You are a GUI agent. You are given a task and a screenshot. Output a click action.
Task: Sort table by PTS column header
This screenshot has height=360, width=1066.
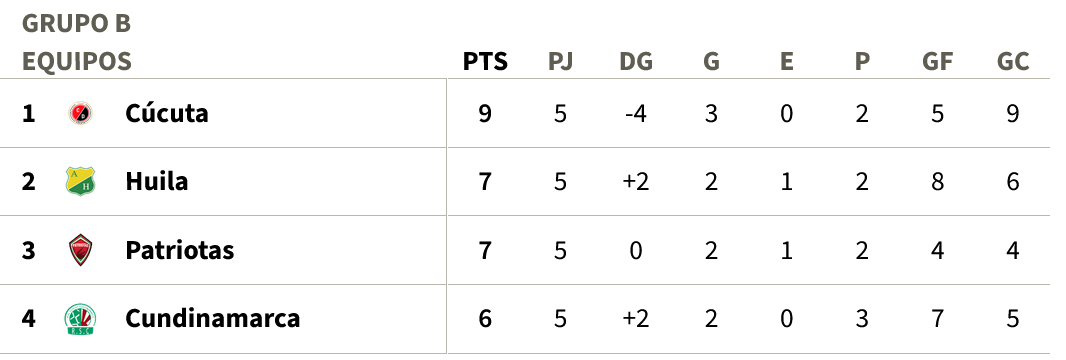(485, 62)
